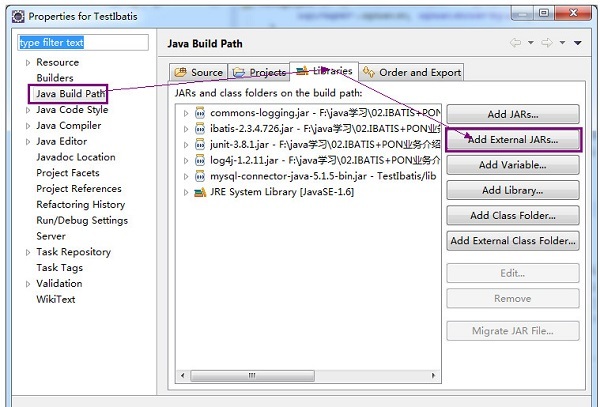Click the forward navigation arrow icon

click(547, 42)
